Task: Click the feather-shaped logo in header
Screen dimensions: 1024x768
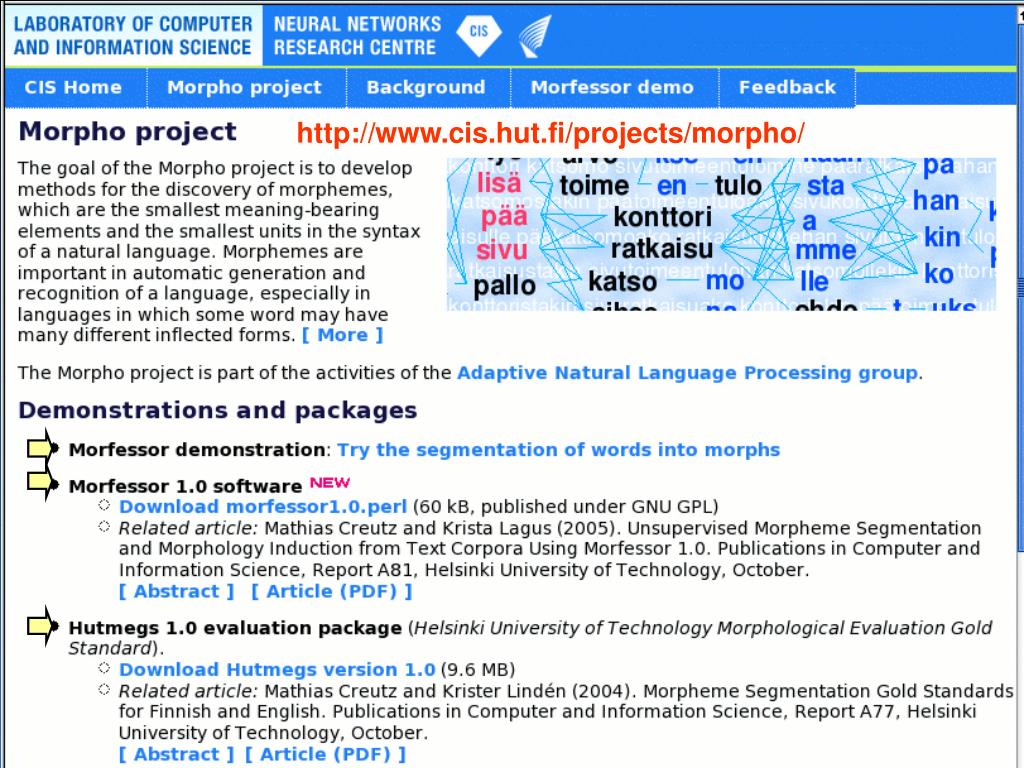Action: 536,37
